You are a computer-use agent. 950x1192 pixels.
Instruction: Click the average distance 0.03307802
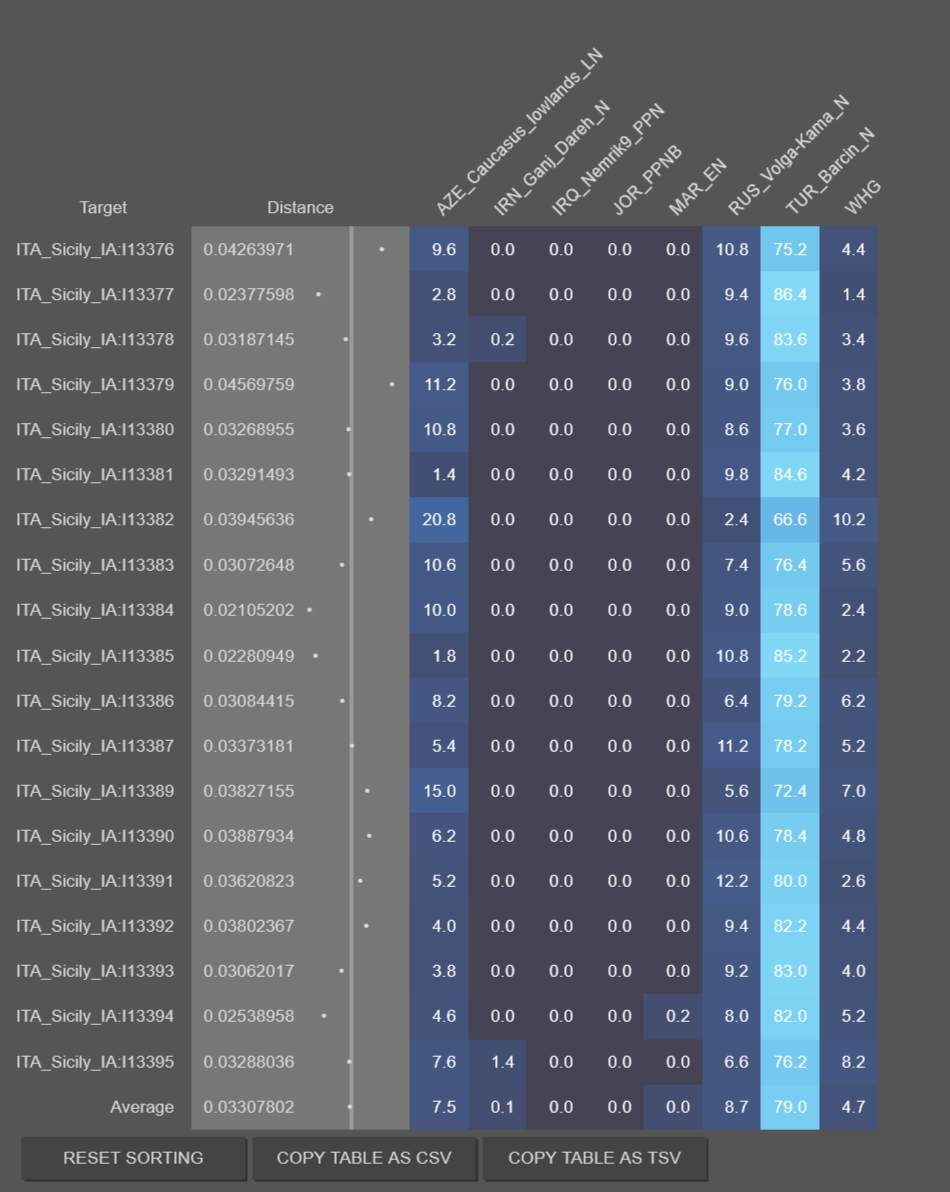click(x=249, y=1107)
